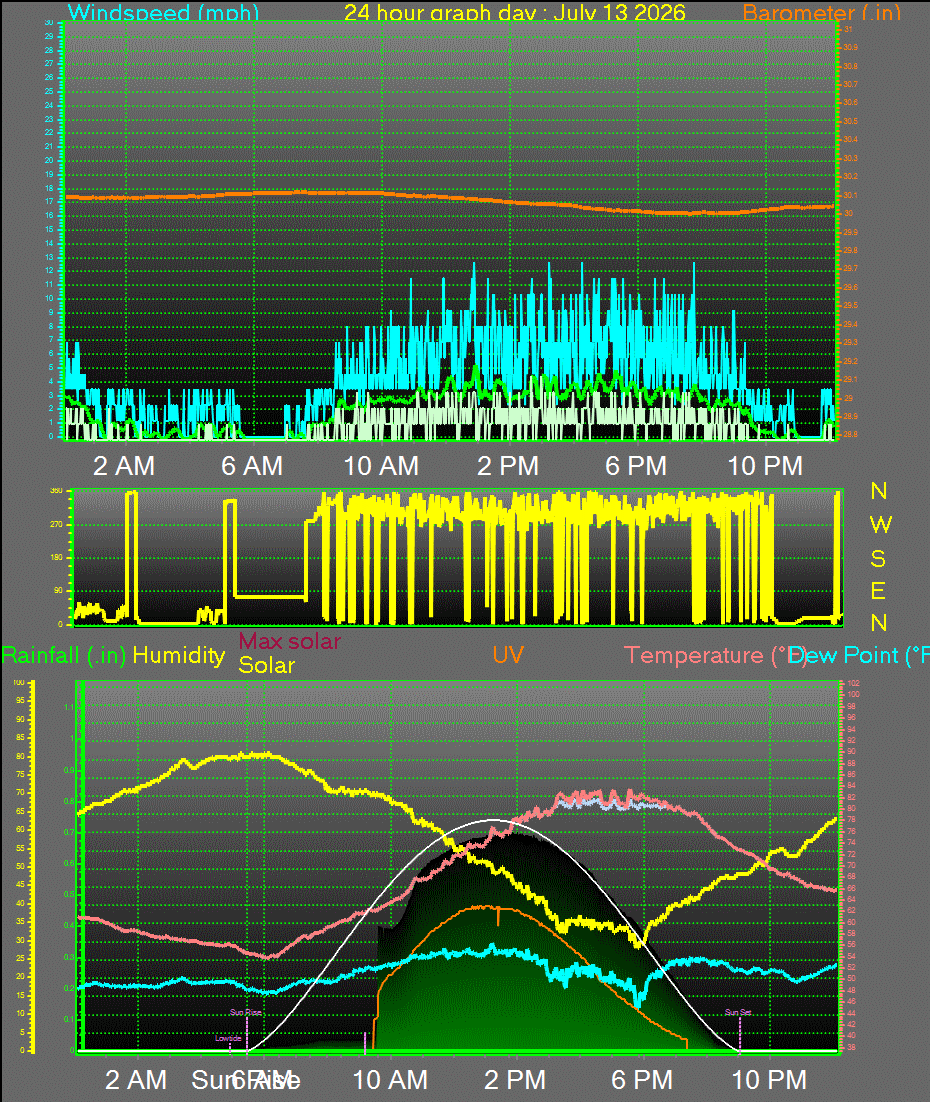Click 2 AM under the humidity chart
Screen dimensions: 930x1102
pos(136,1080)
